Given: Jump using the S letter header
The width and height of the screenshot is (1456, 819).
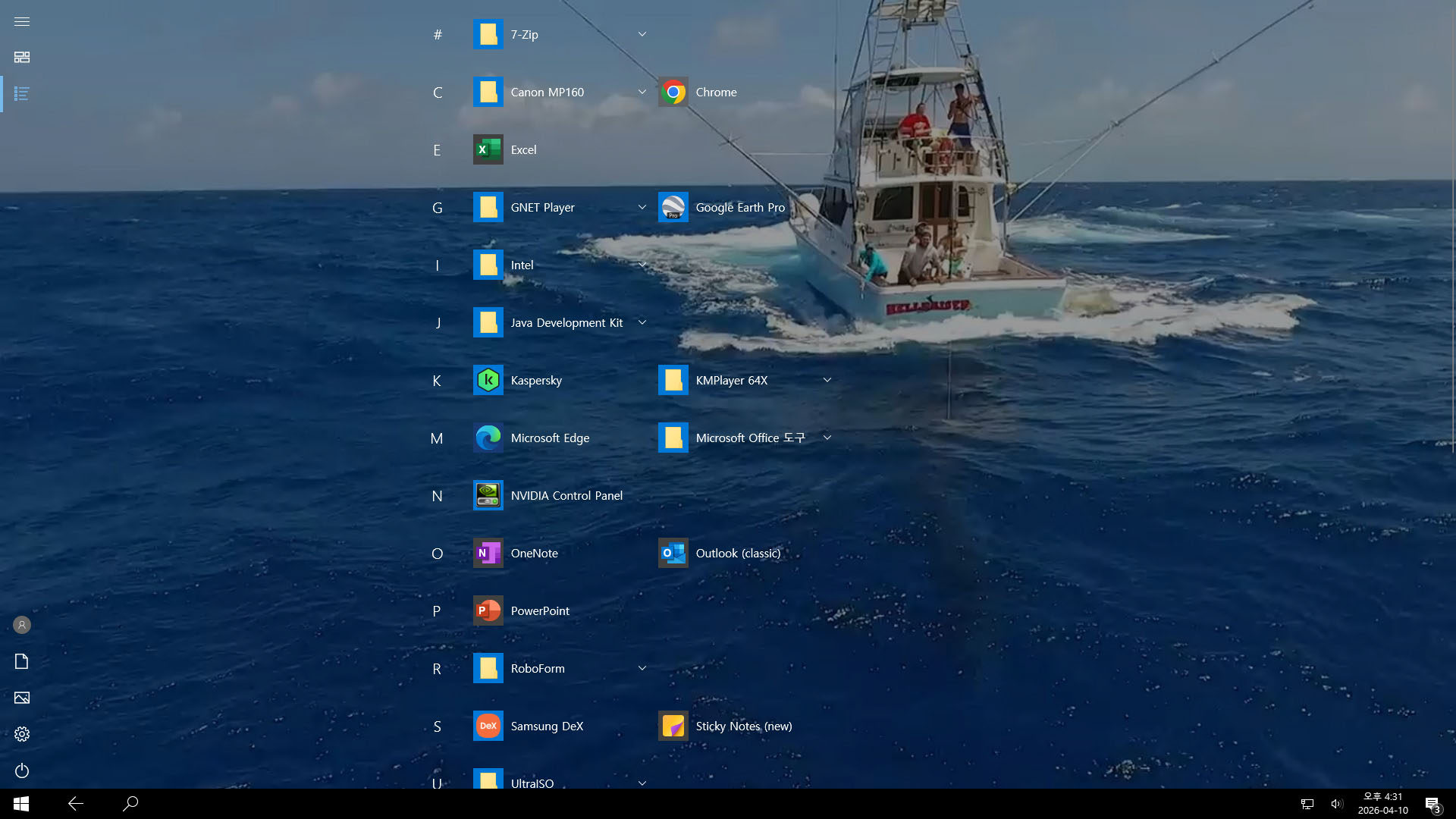Looking at the screenshot, I should 438,726.
